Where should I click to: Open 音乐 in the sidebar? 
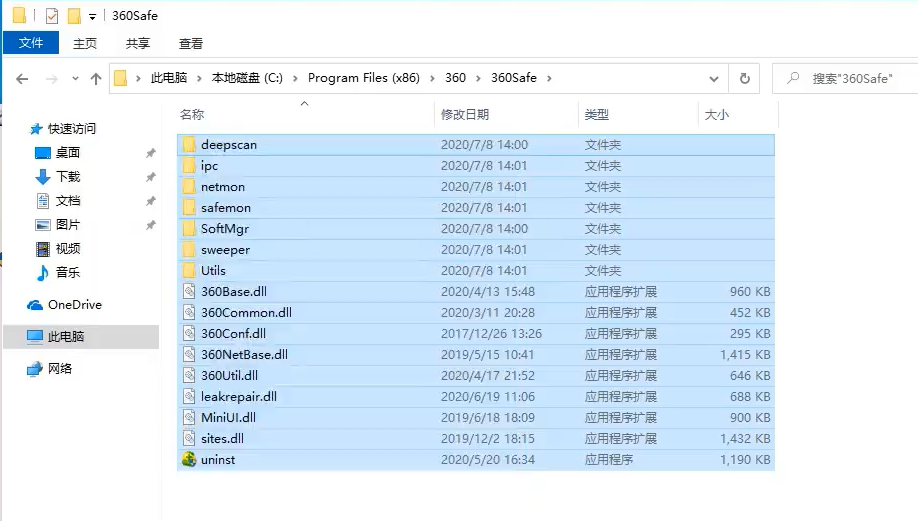[67, 272]
